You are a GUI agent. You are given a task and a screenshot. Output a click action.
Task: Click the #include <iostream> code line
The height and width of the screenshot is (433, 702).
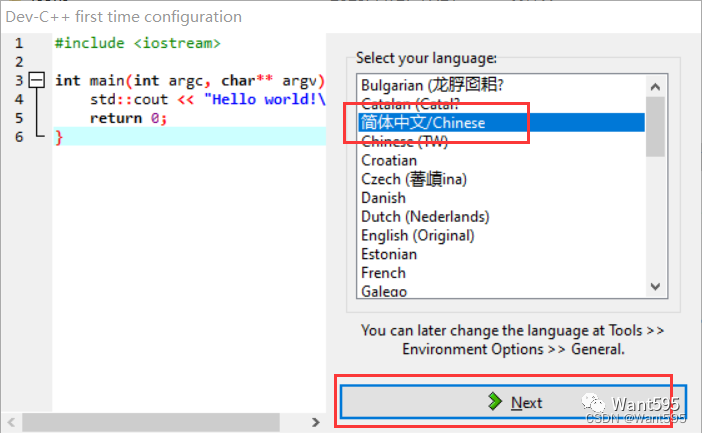click(137, 43)
